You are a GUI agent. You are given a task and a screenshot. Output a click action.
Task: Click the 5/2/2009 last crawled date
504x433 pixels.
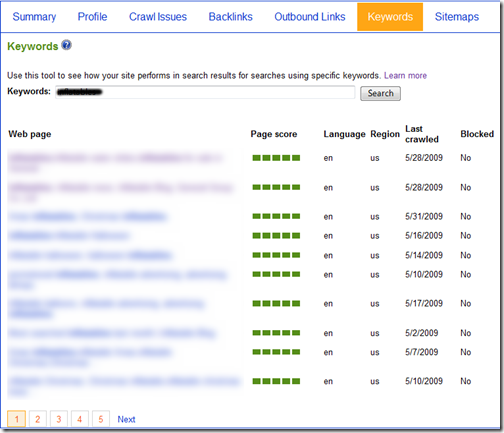tap(421, 333)
